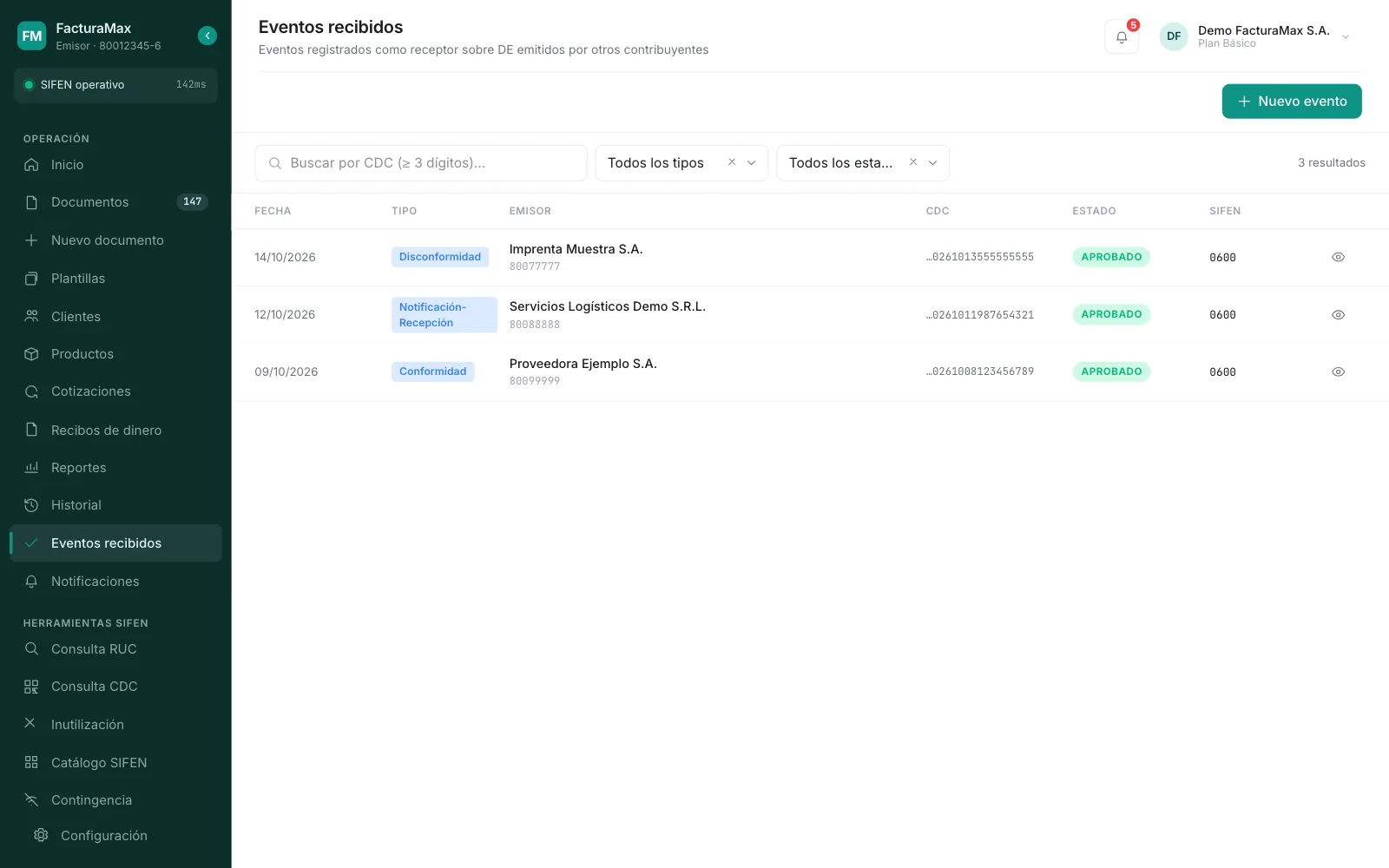Image resolution: width=1389 pixels, height=868 pixels.
Task: Click emitter Proveedora Ejemplo S.A.
Action: 583,364
